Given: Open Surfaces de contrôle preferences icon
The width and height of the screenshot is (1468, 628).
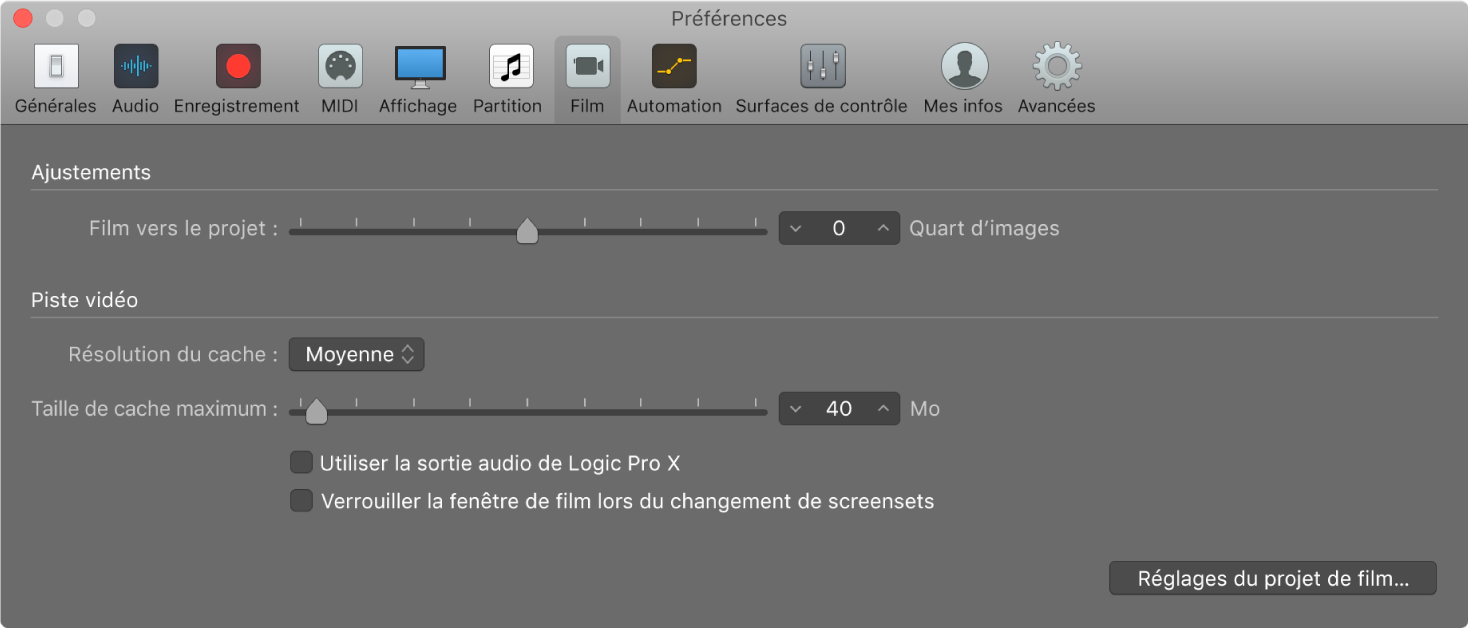Looking at the screenshot, I should pos(821,65).
